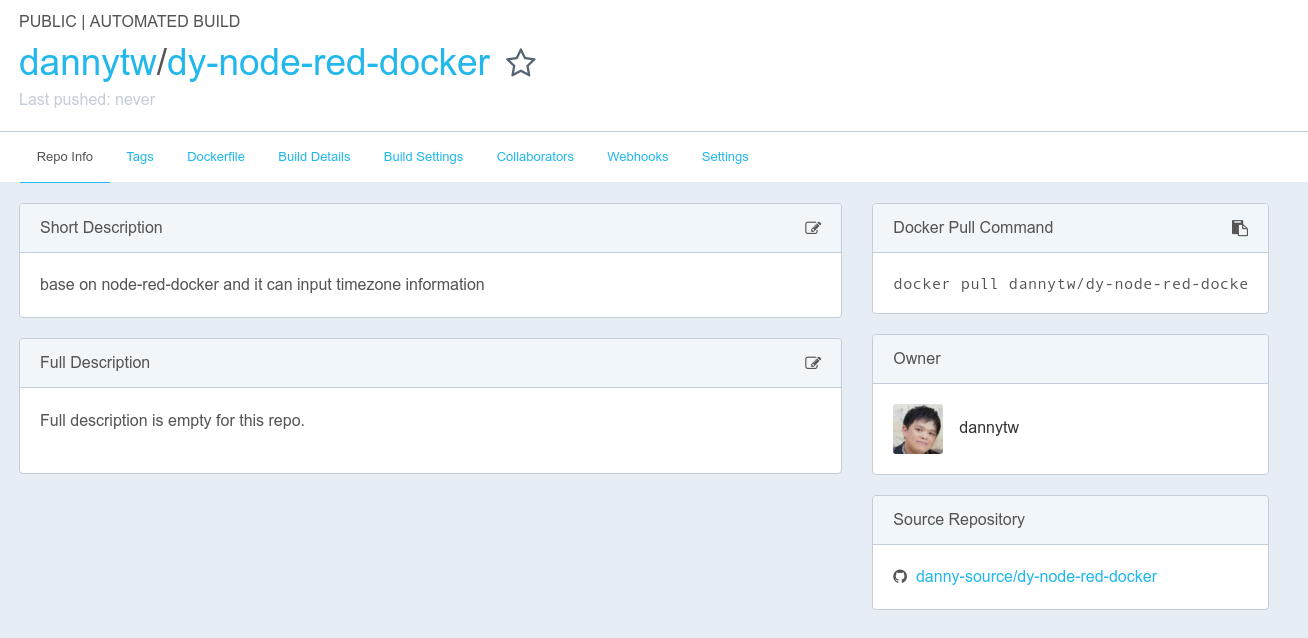Select the Collaborators tab

(x=535, y=157)
